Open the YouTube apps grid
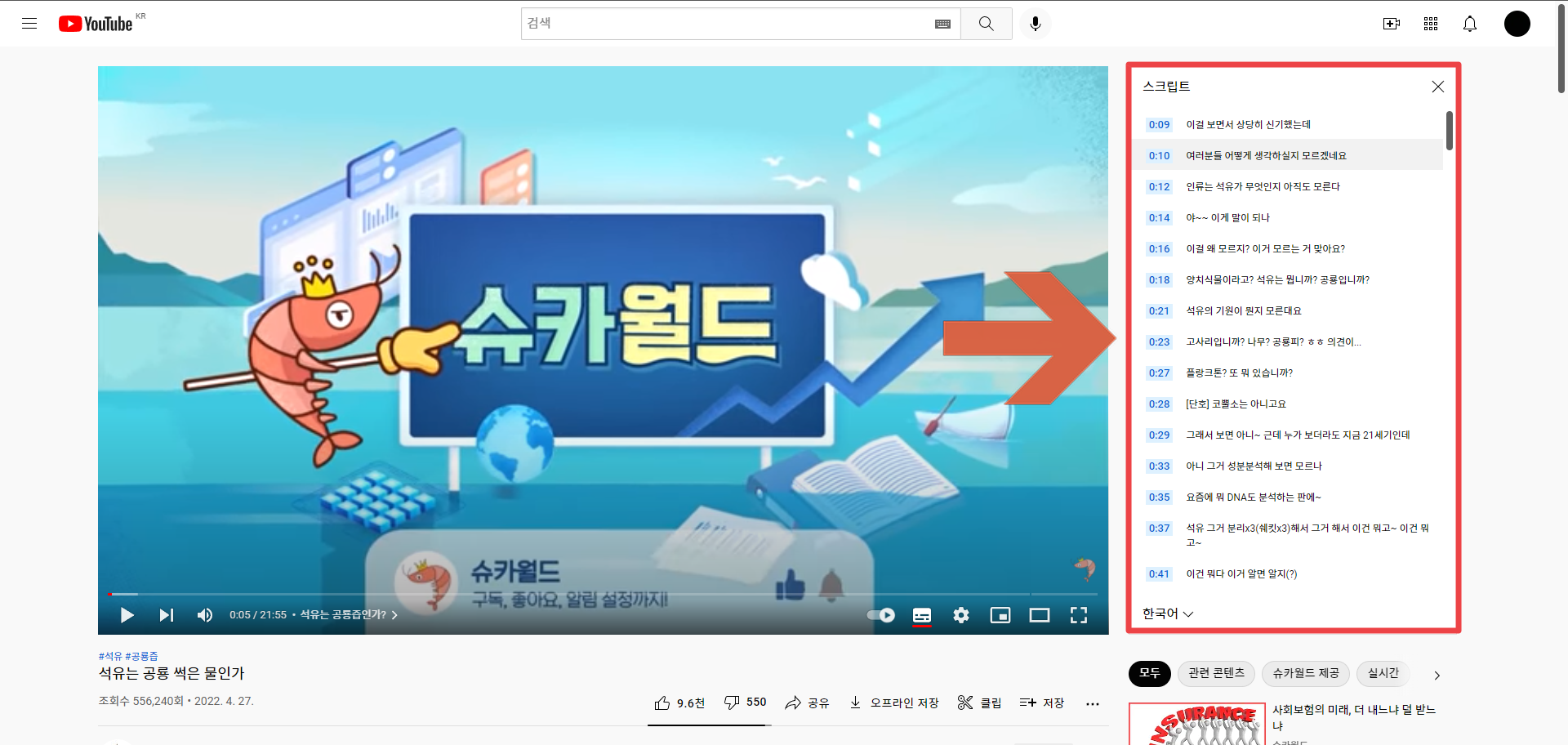The height and width of the screenshot is (745, 1568). pos(1431,24)
